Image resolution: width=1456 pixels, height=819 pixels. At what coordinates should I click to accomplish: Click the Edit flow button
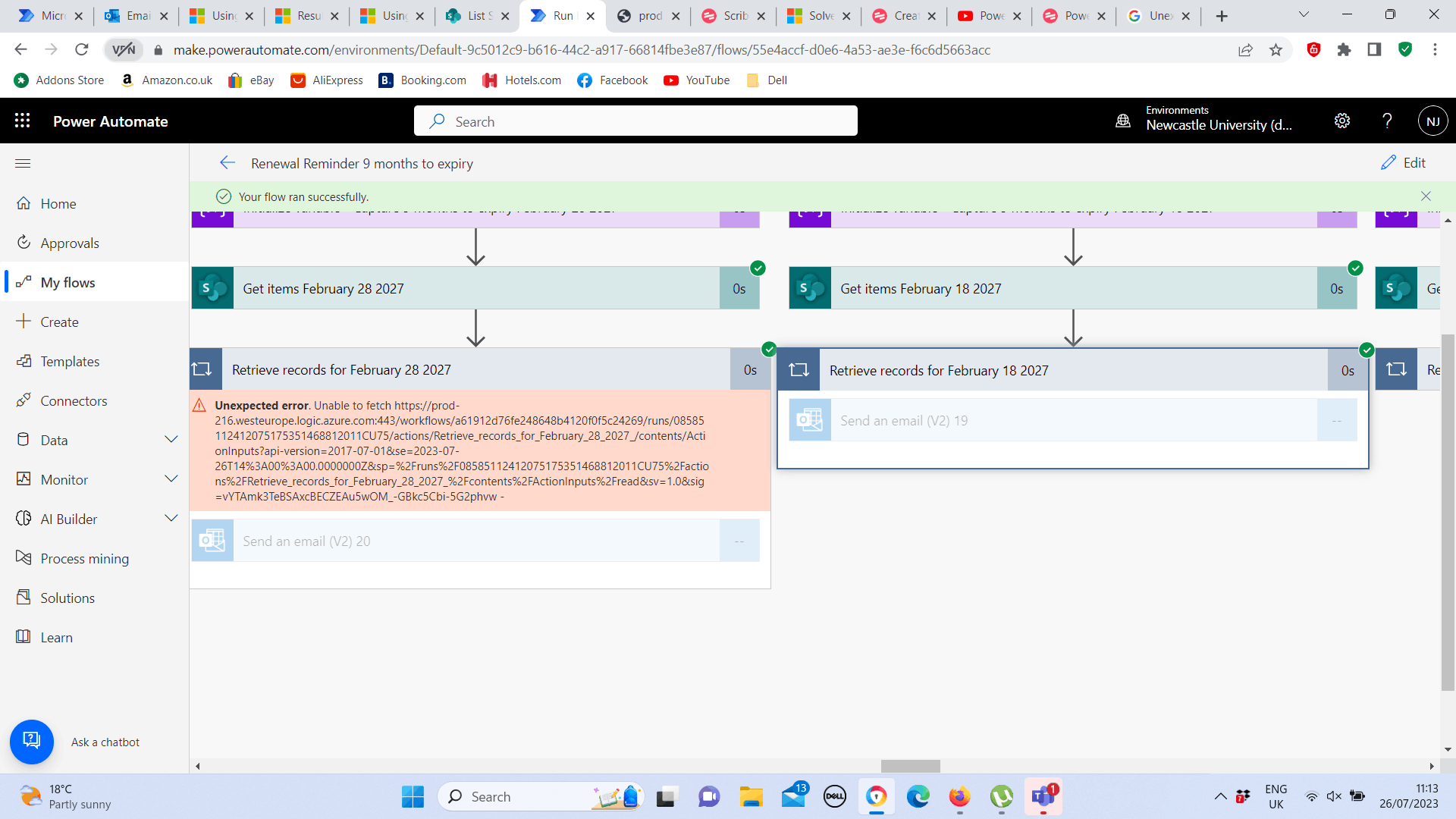pos(1403,163)
